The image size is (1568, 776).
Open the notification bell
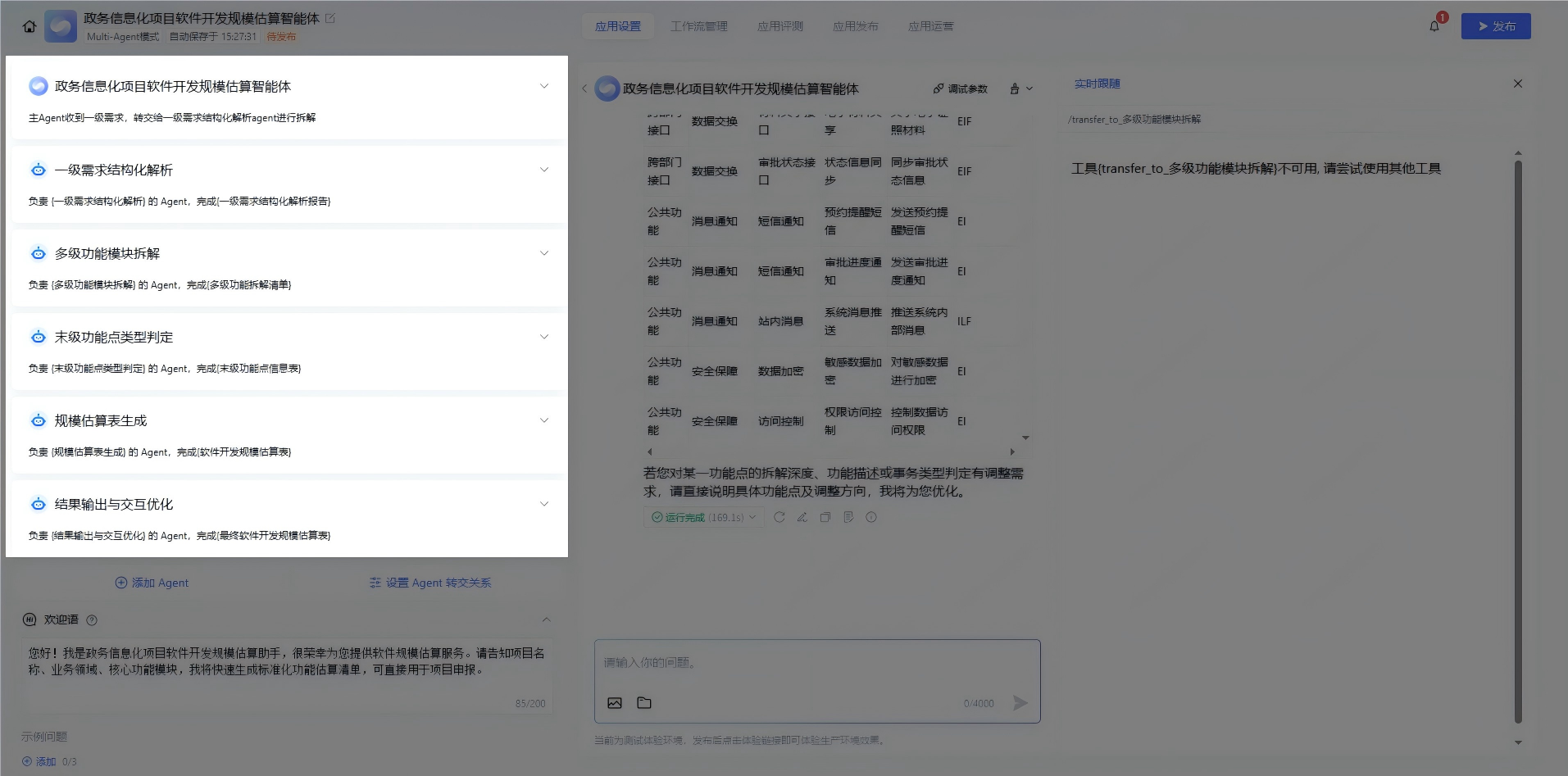tap(1434, 26)
